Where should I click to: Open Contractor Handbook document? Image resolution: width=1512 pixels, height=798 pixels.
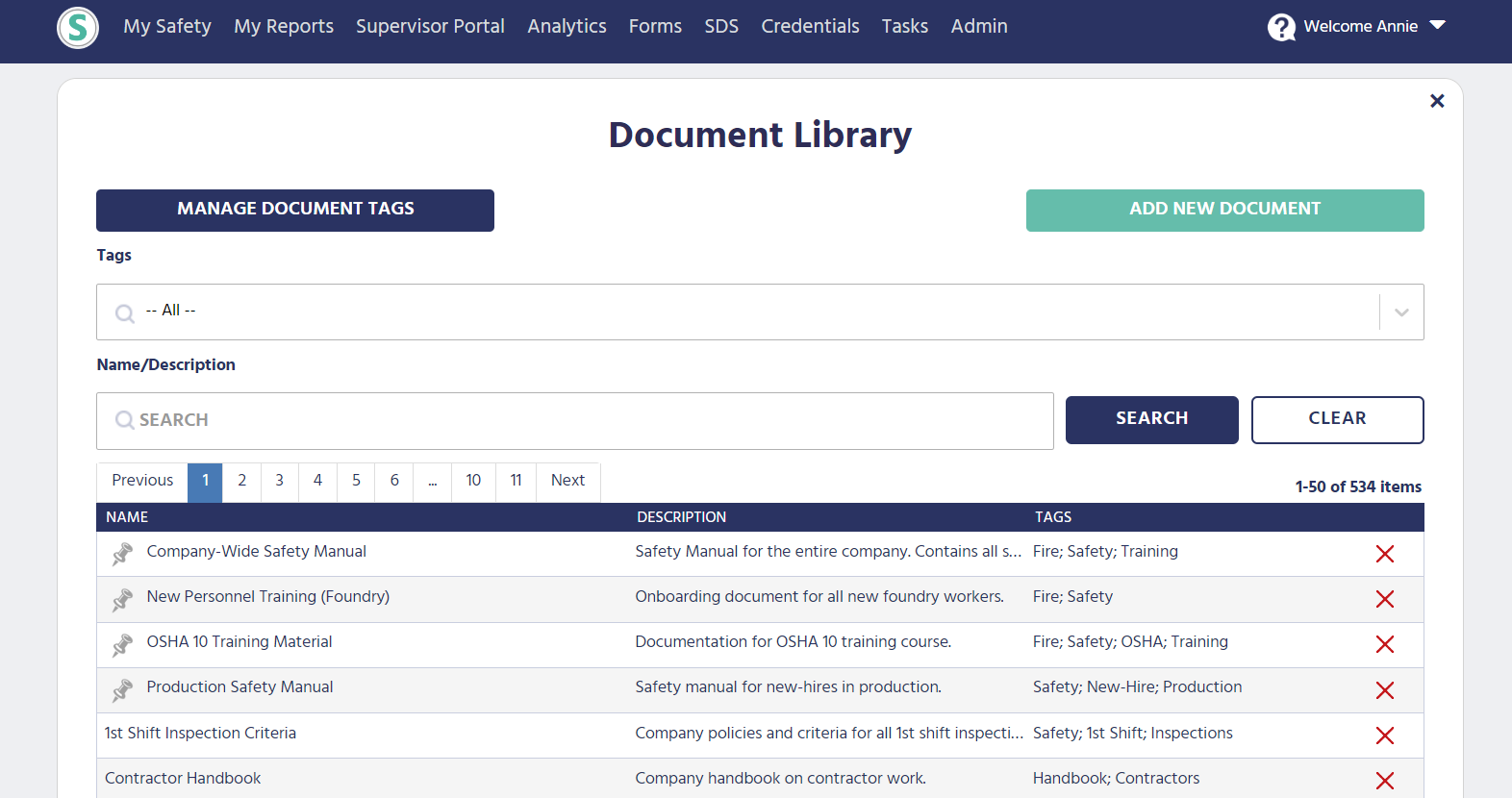click(x=183, y=779)
